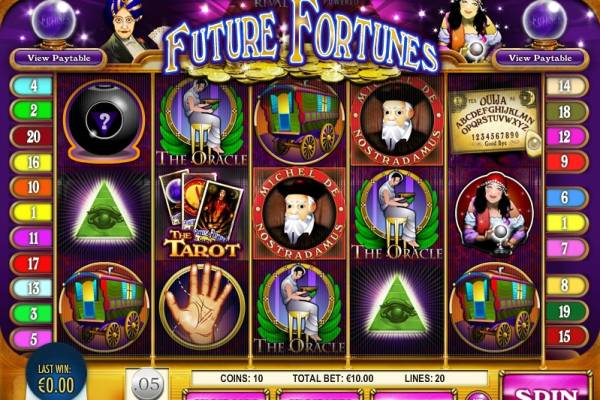Choose payline 19 green marker
Screen dimensions: 600x400
coord(566,312)
